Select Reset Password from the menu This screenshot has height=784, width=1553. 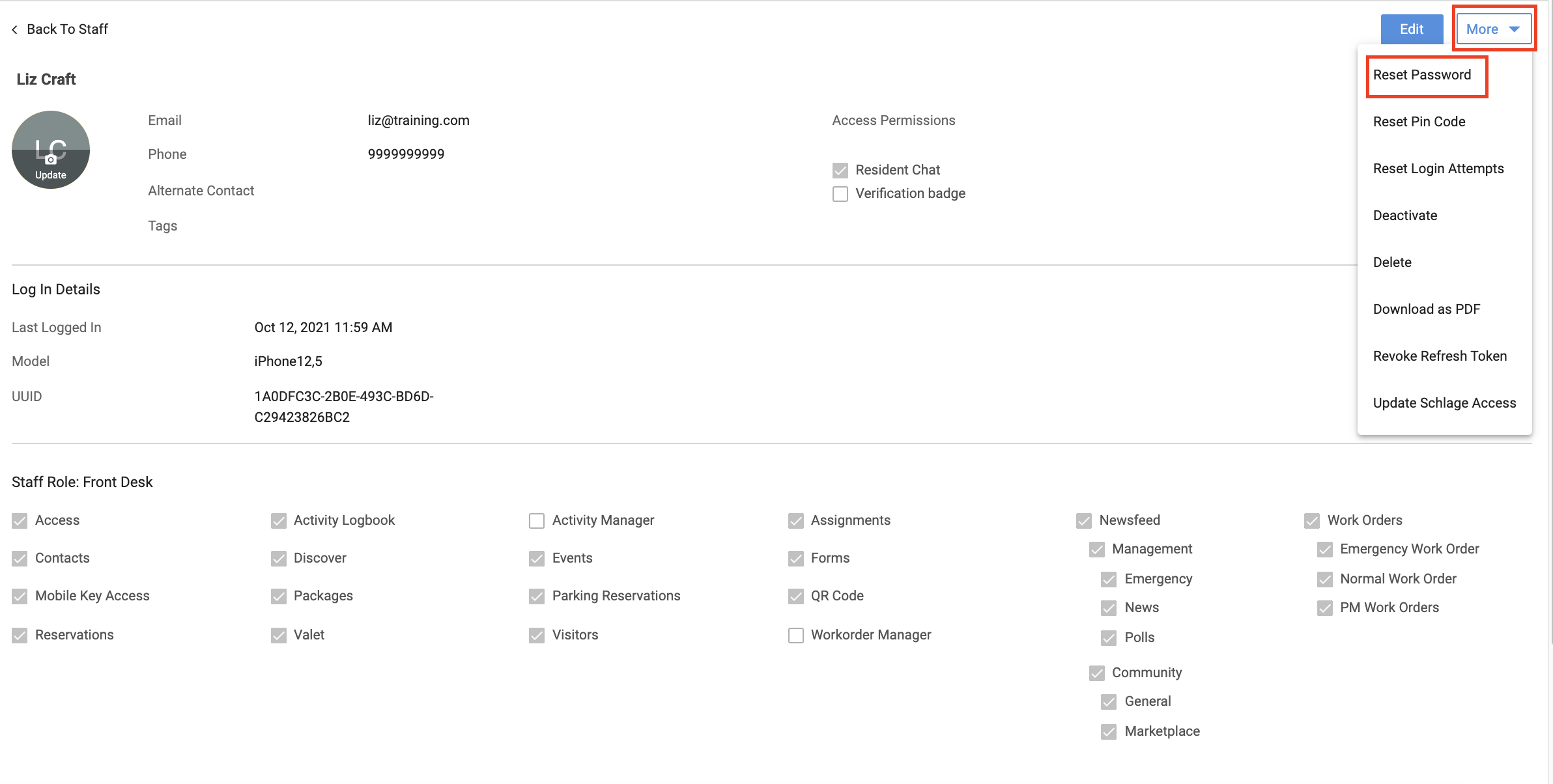coord(1422,75)
